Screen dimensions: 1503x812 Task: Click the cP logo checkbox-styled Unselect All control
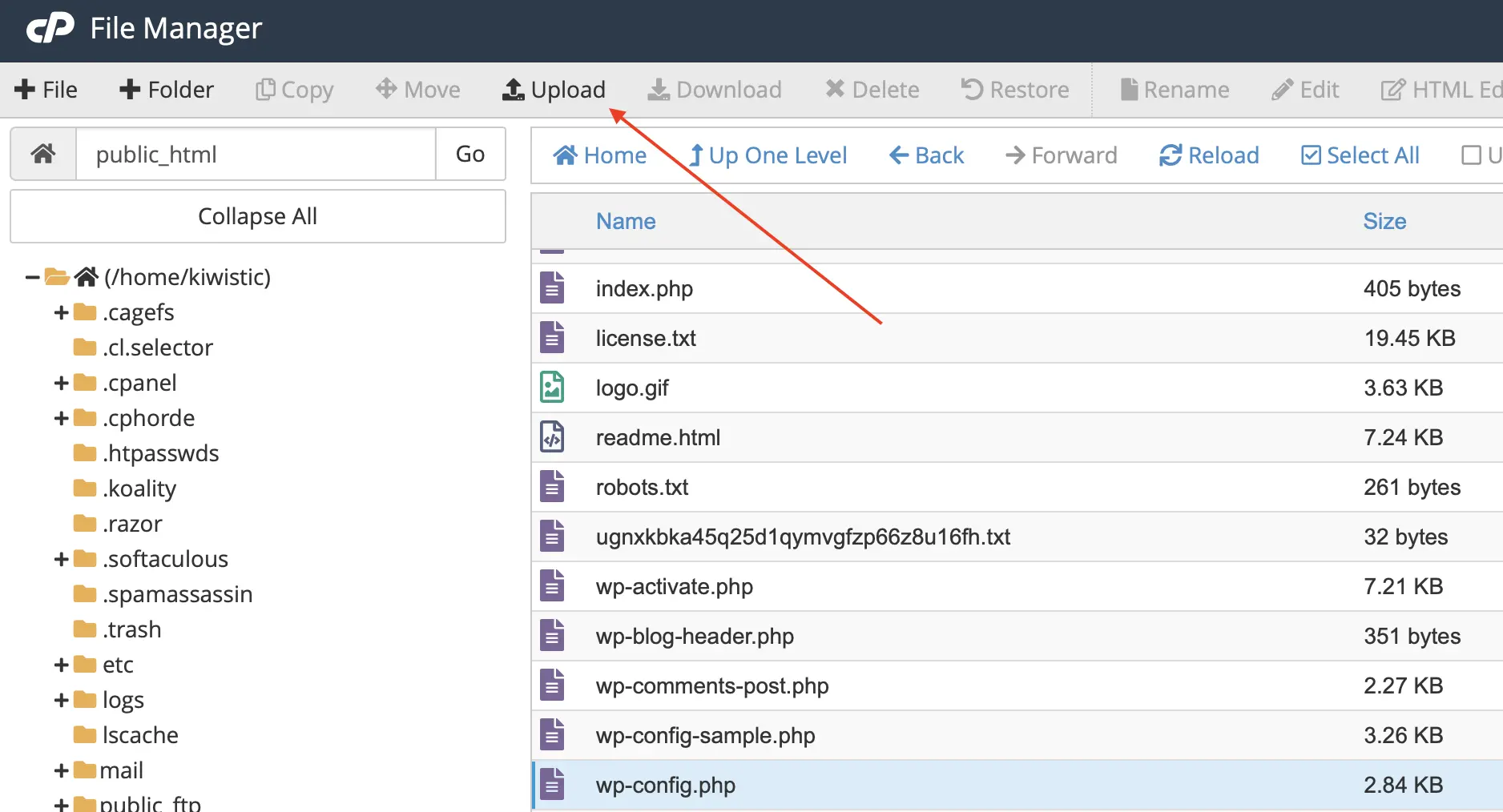click(1472, 155)
